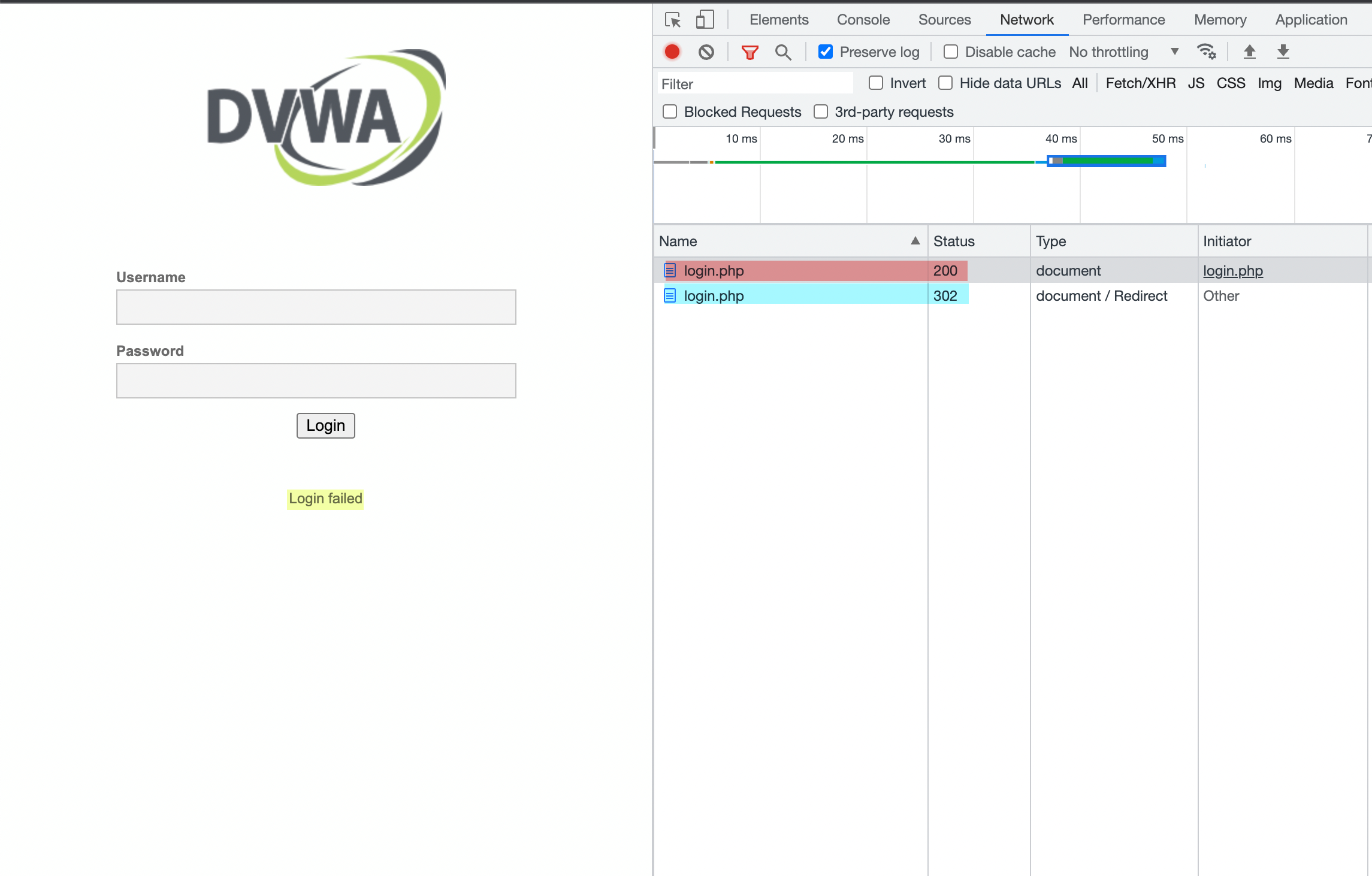Click the Type column header
The height and width of the screenshot is (876, 1372).
1114,241
